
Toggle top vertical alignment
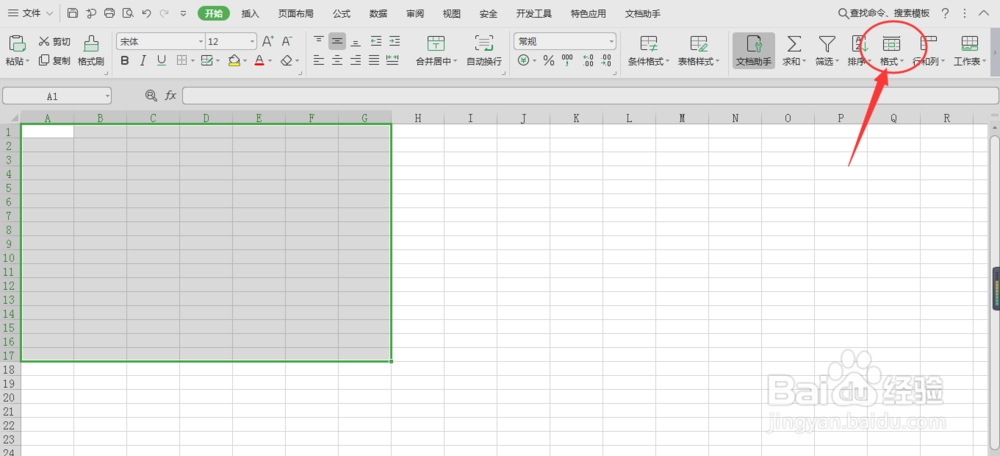tap(319, 41)
